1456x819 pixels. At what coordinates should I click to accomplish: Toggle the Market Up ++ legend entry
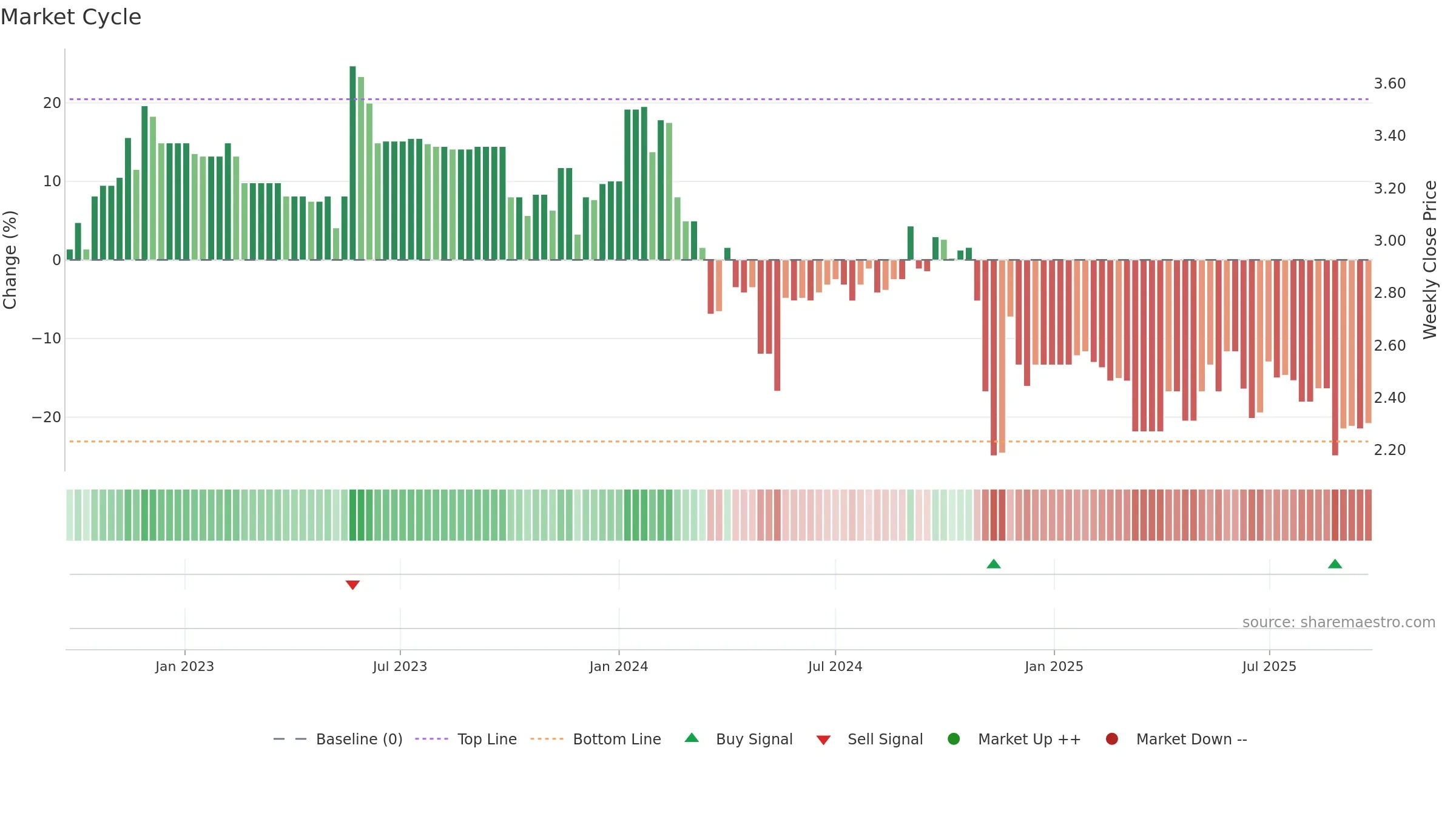[x=1014, y=739]
